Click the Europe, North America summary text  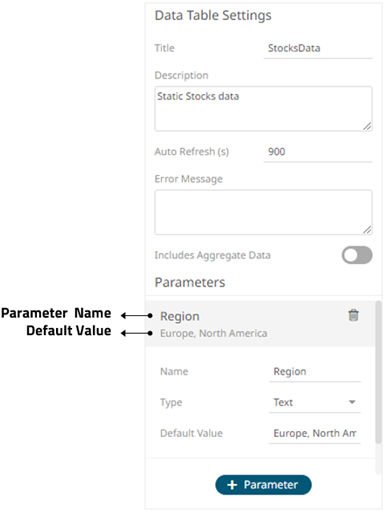214,333
